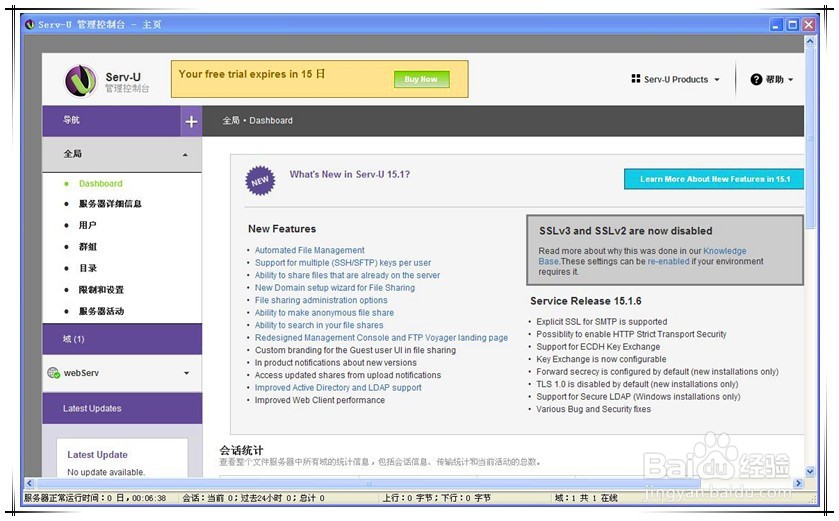Click the Serv-U logo icon
The width and height of the screenshot is (839, 521).
[x=80, y=80]
